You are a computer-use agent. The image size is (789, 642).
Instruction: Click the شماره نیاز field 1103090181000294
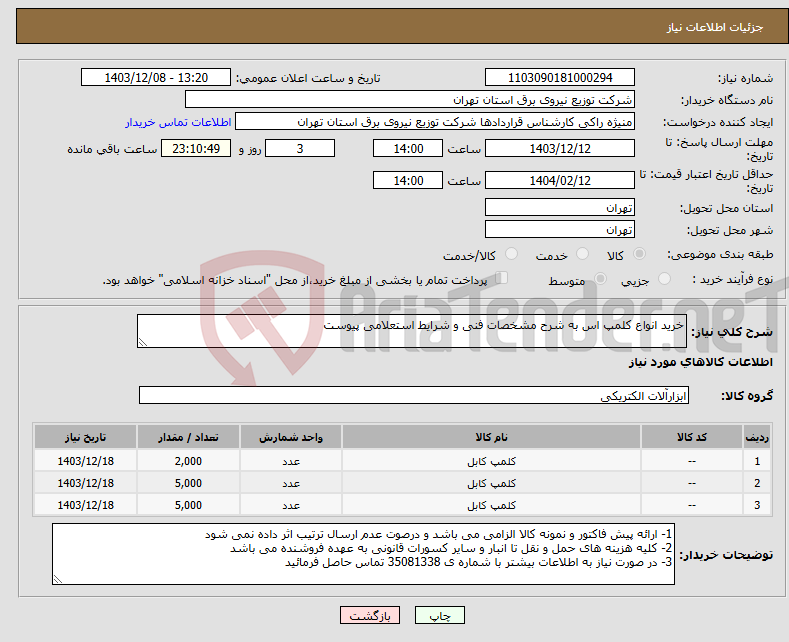pos(560,77)
